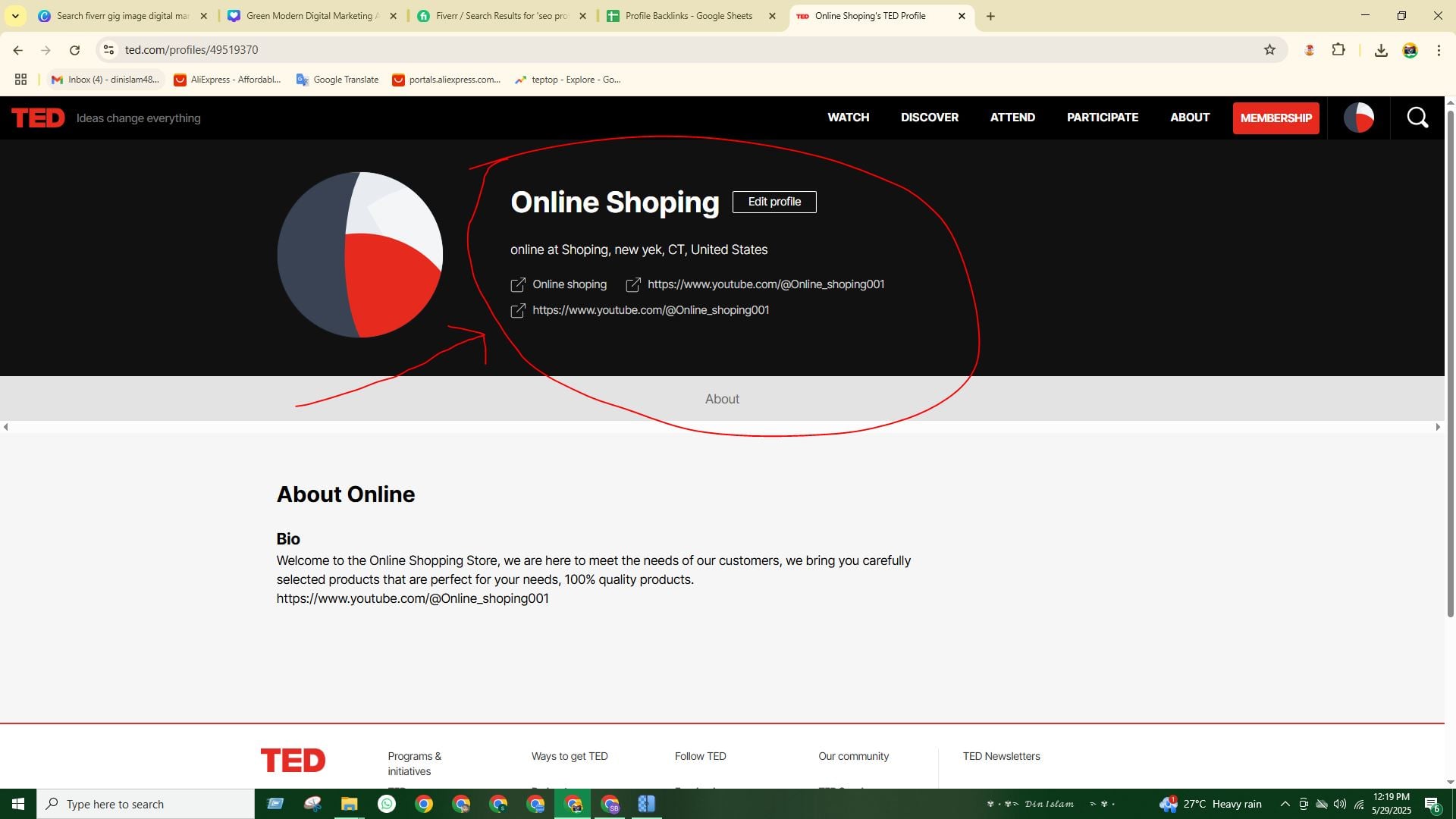Open the ATTEND menu

pyautogui.click(x=1012, y=118)
